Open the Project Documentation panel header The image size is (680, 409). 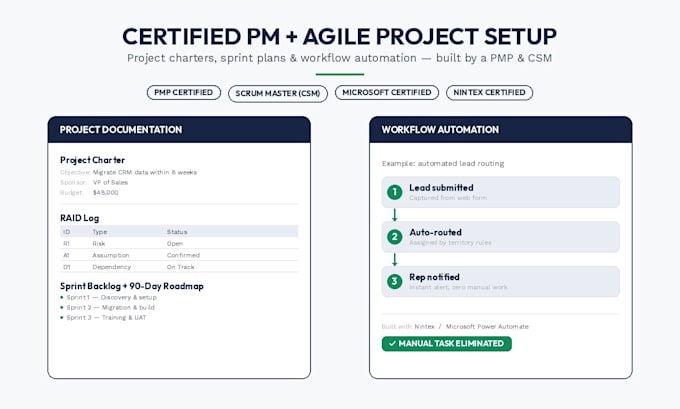(179, 130)
